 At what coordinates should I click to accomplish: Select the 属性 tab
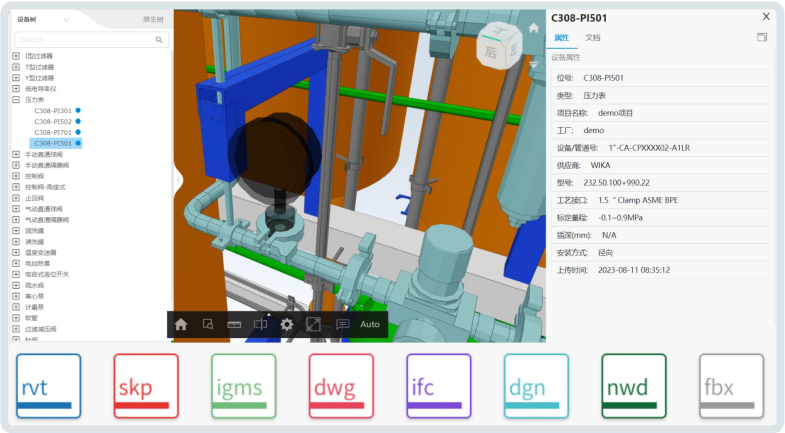(x=561, y=37)
